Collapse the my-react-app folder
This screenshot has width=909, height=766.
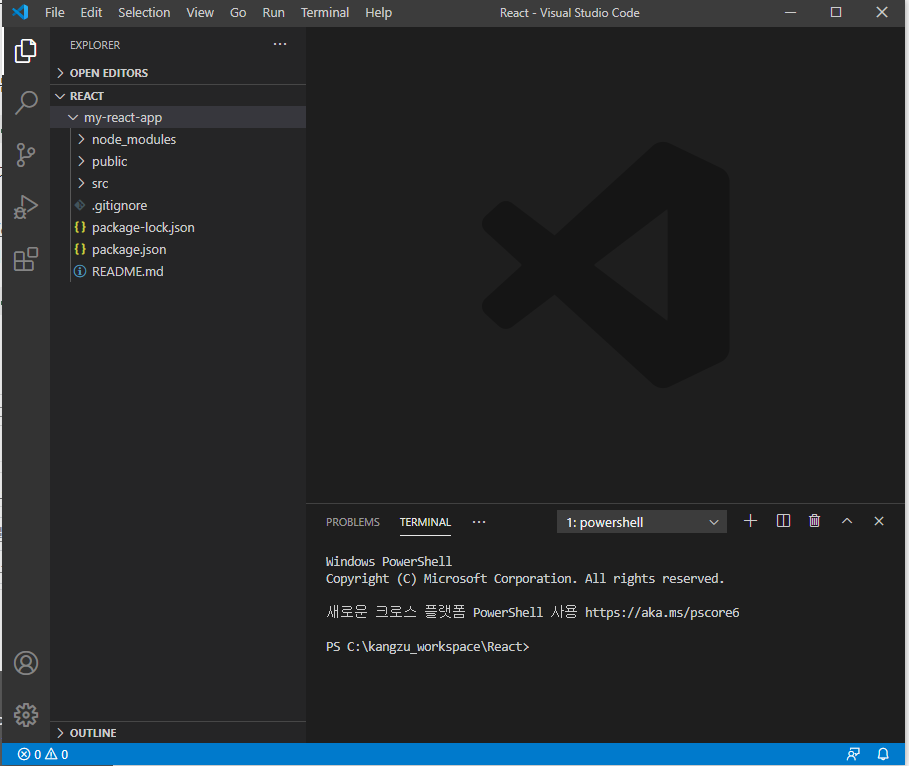[178, 117]
